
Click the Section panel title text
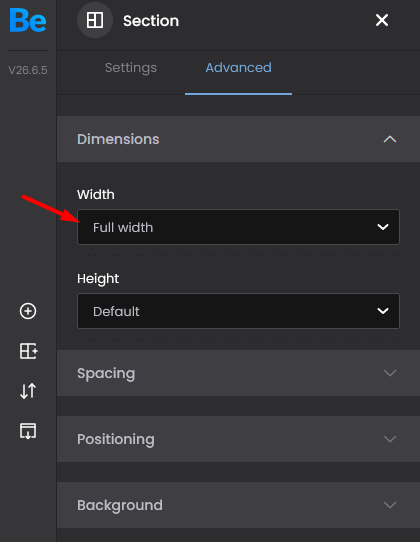coord(151,21)
